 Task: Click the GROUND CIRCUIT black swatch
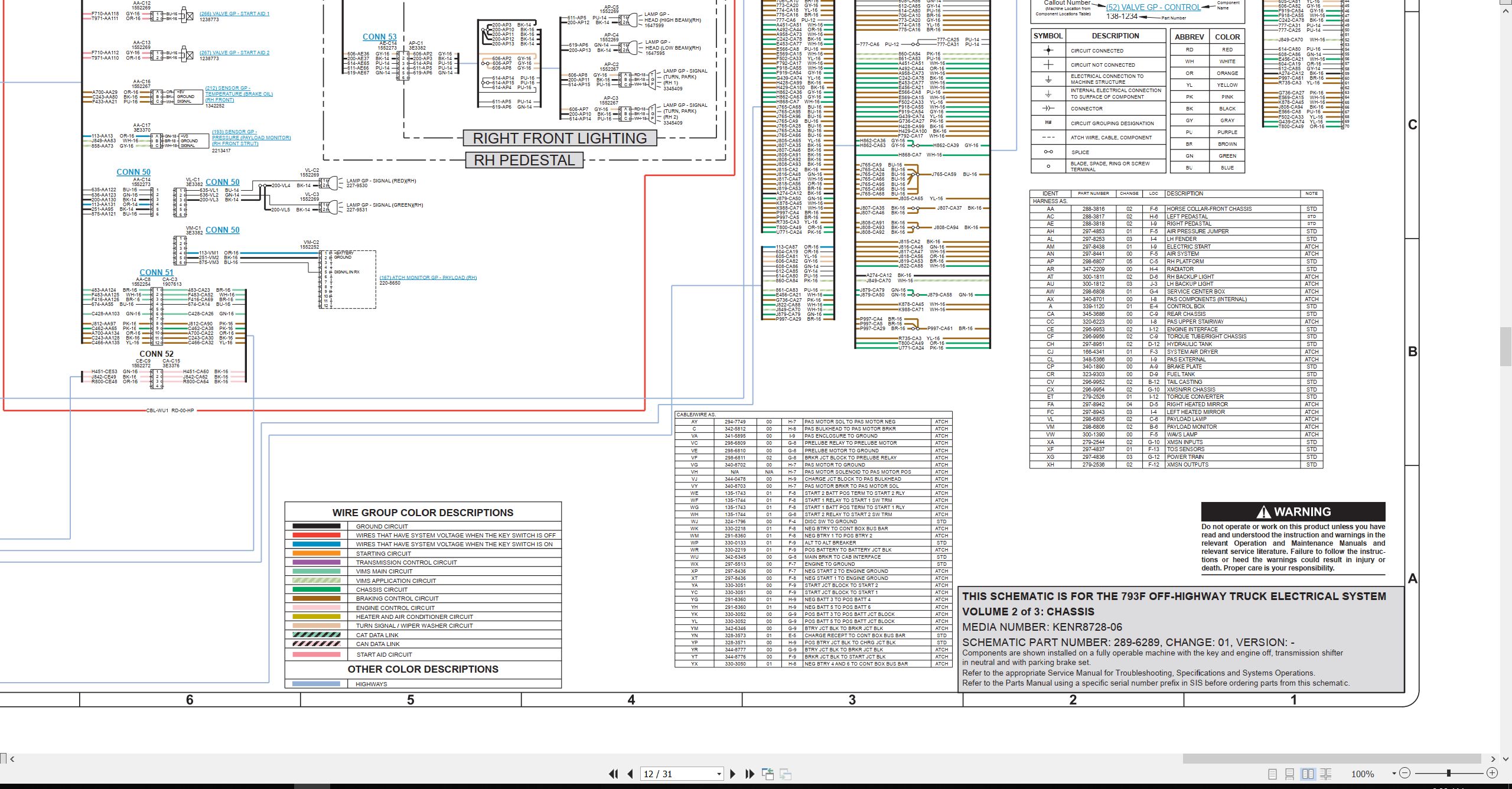coord(317,526)
